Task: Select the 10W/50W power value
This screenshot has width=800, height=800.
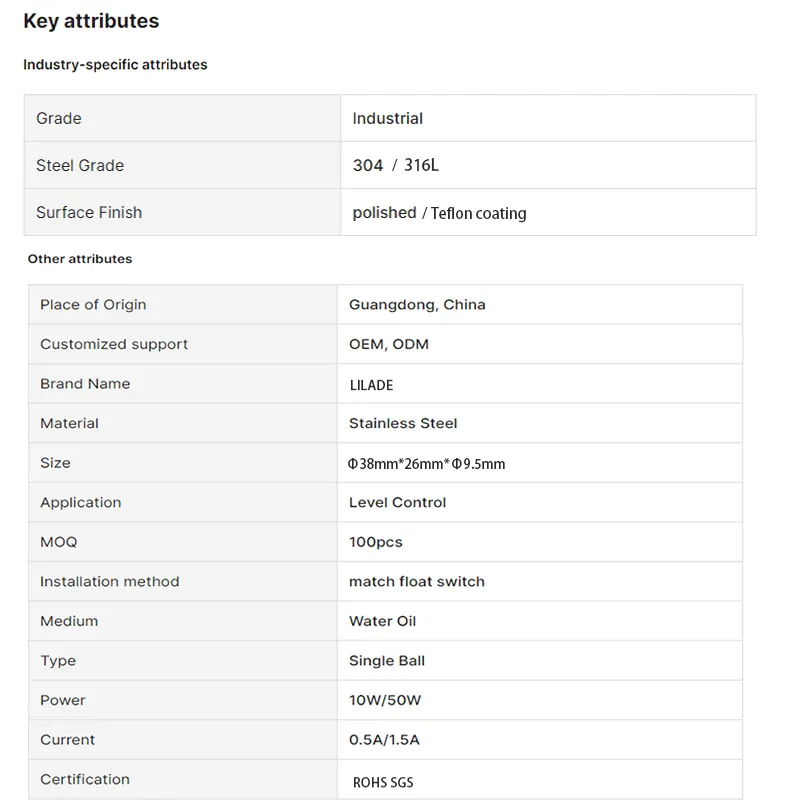Action: (385, 700)
